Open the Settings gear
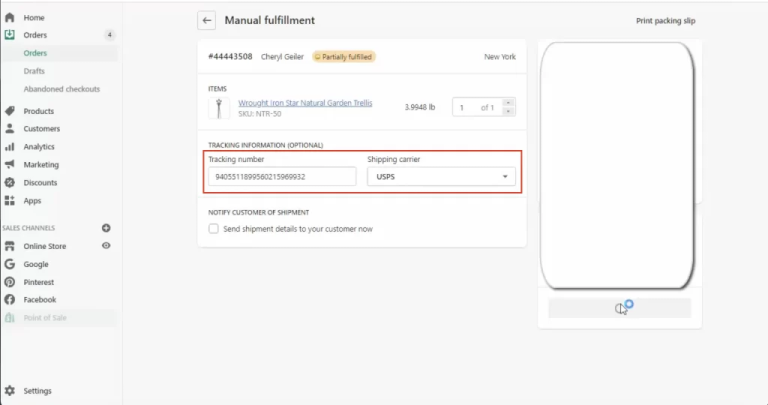The image size is (768, 405). [x=10, y=391]
